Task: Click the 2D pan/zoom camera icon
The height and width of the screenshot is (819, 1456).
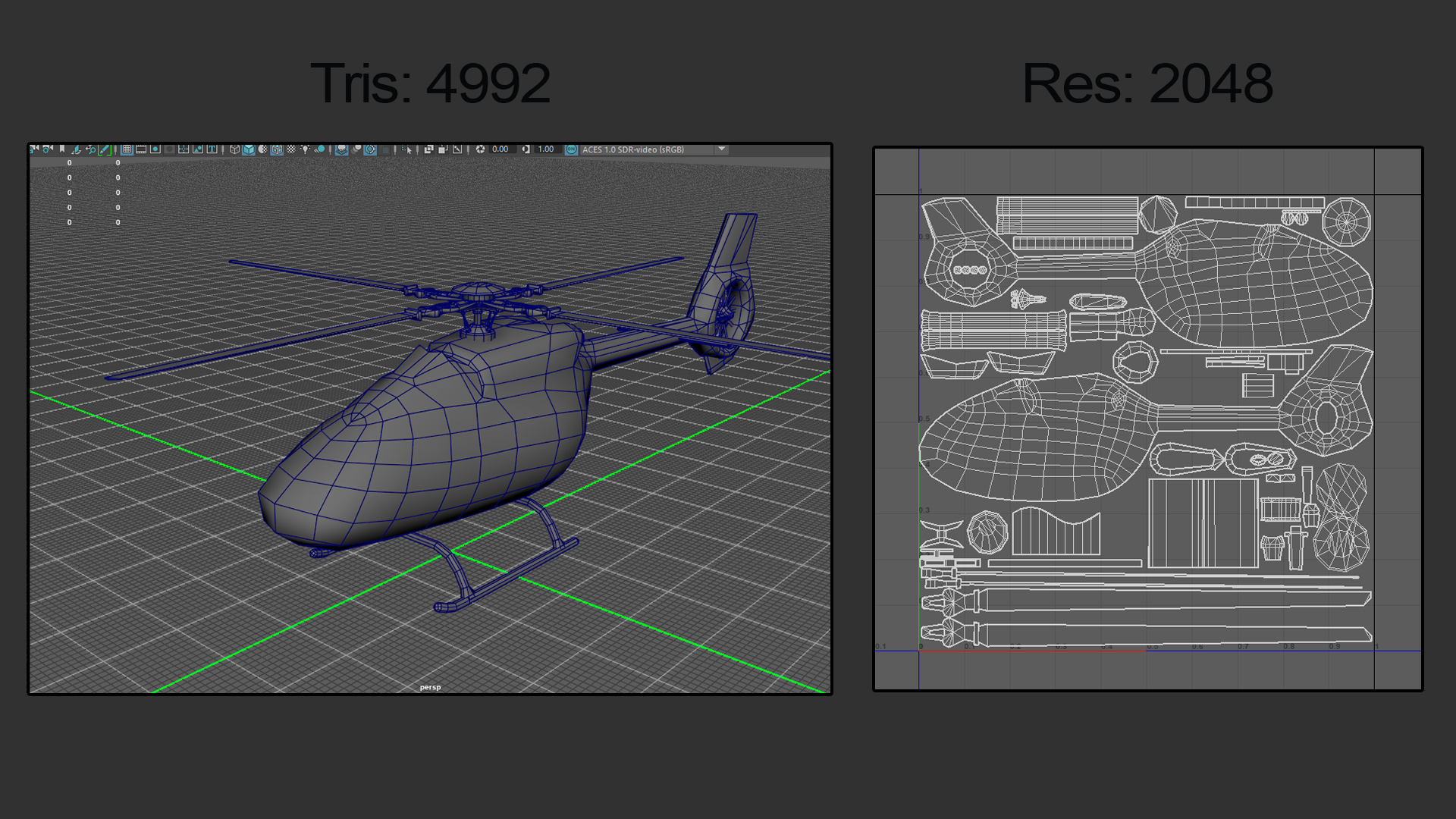Action: 91,149
